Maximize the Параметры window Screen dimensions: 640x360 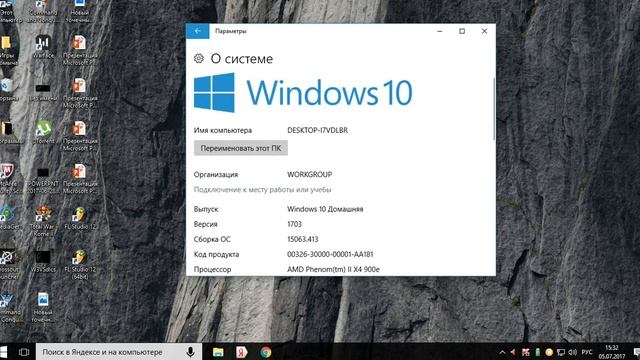pos(462,31)
